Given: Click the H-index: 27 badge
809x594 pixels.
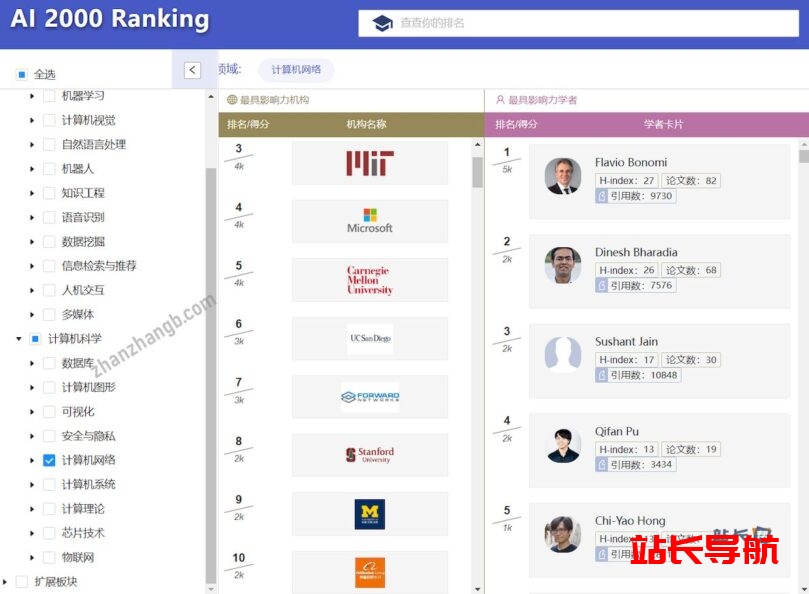Looking at the screenshot, I should point(626,181).
